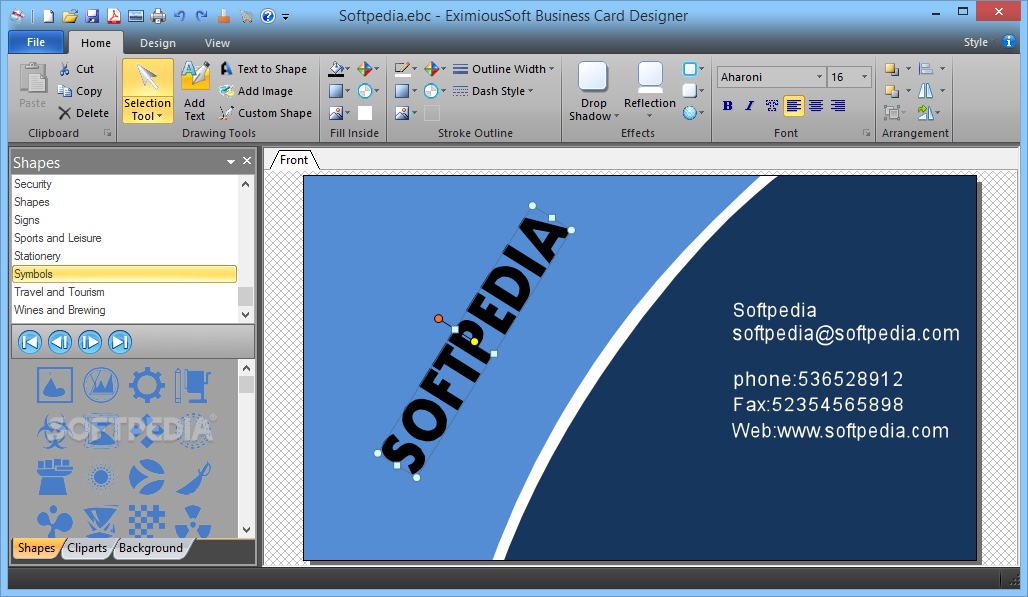Click the Open folder icon in quick access toolbar
This screenshot has height=597, width=1028.
70,16
